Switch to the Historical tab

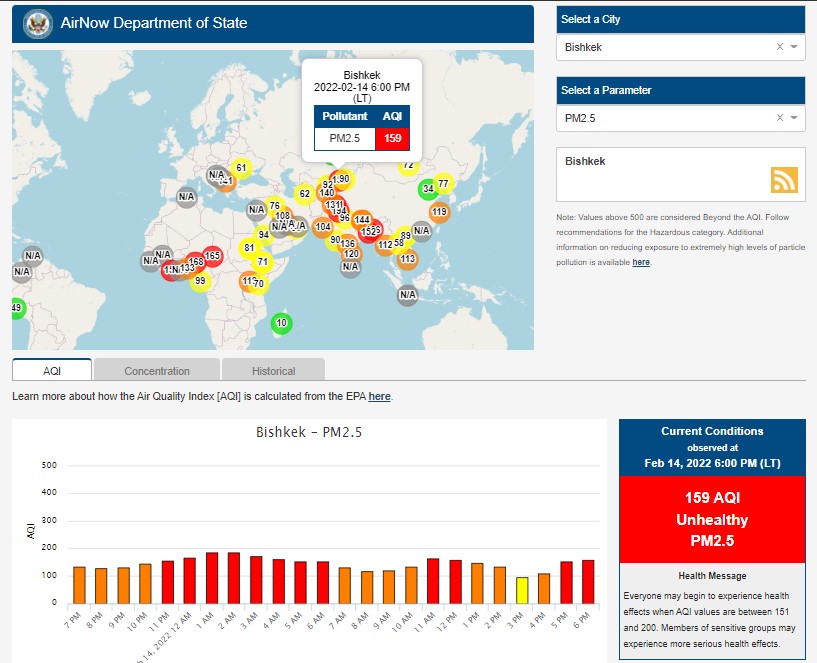pyautogui.click(x=273, y=371)
